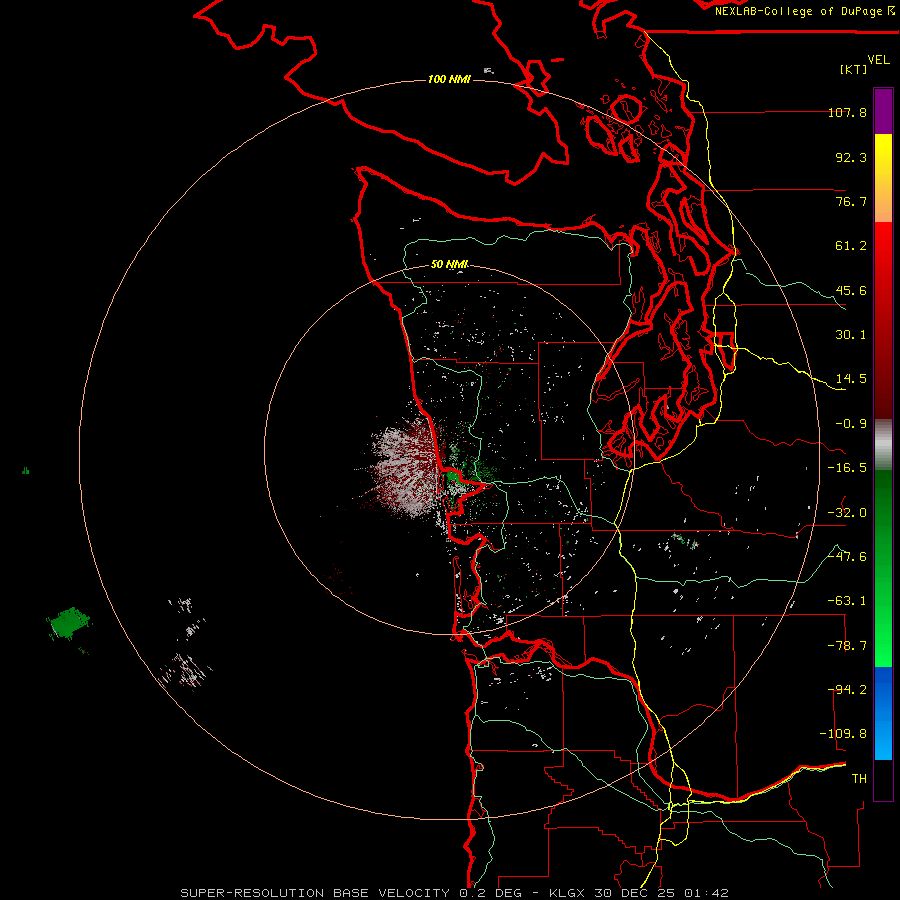Click the 50 NMI range ring label
Screen dimensions: 900x900
[449, 264]
